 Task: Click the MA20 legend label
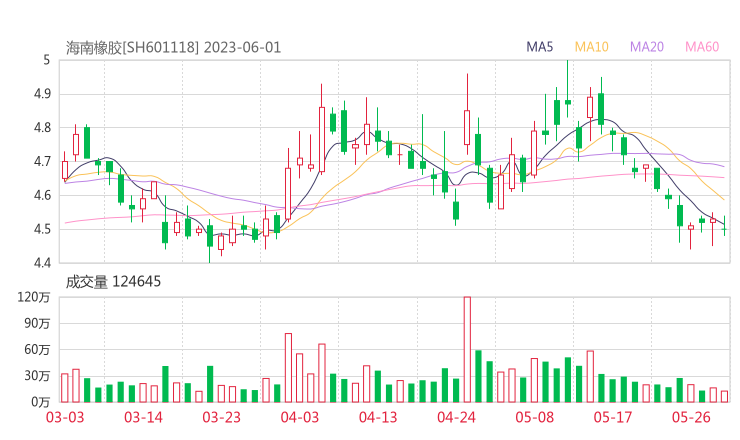pyautogui.click(x=647, y=47)
